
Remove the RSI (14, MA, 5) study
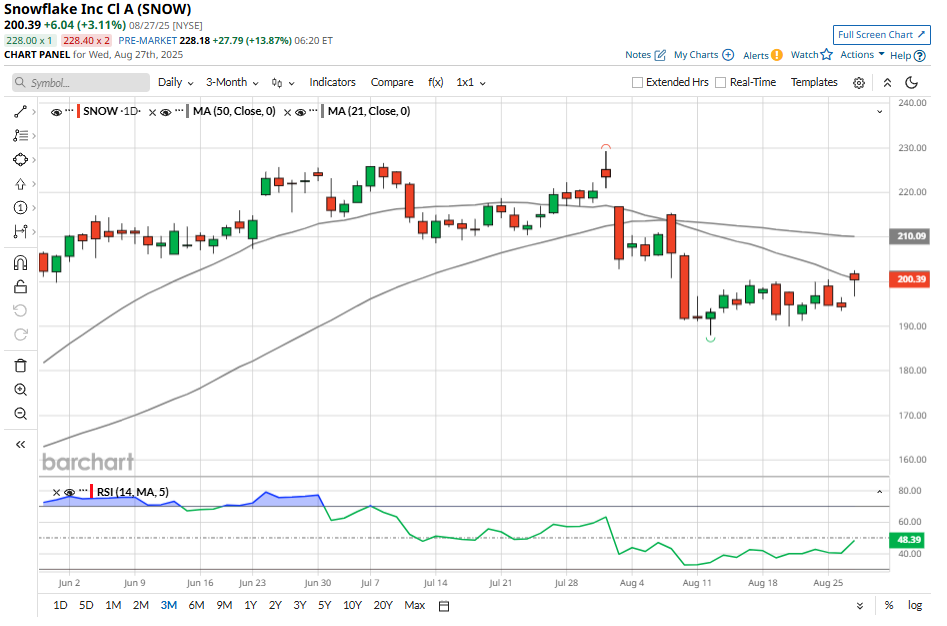56,493
